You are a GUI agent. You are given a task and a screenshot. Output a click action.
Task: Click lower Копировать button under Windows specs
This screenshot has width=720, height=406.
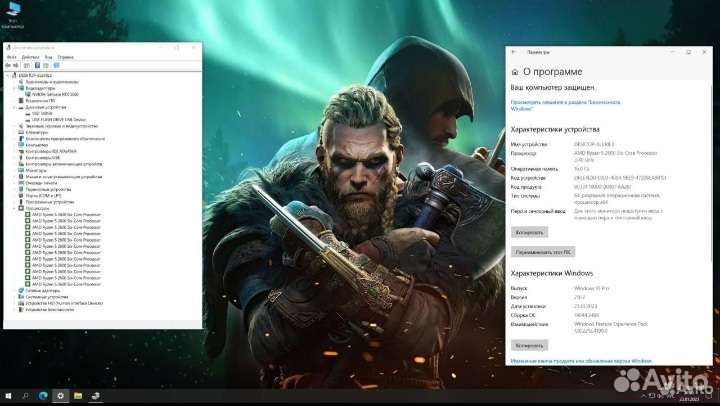[529, 345]
